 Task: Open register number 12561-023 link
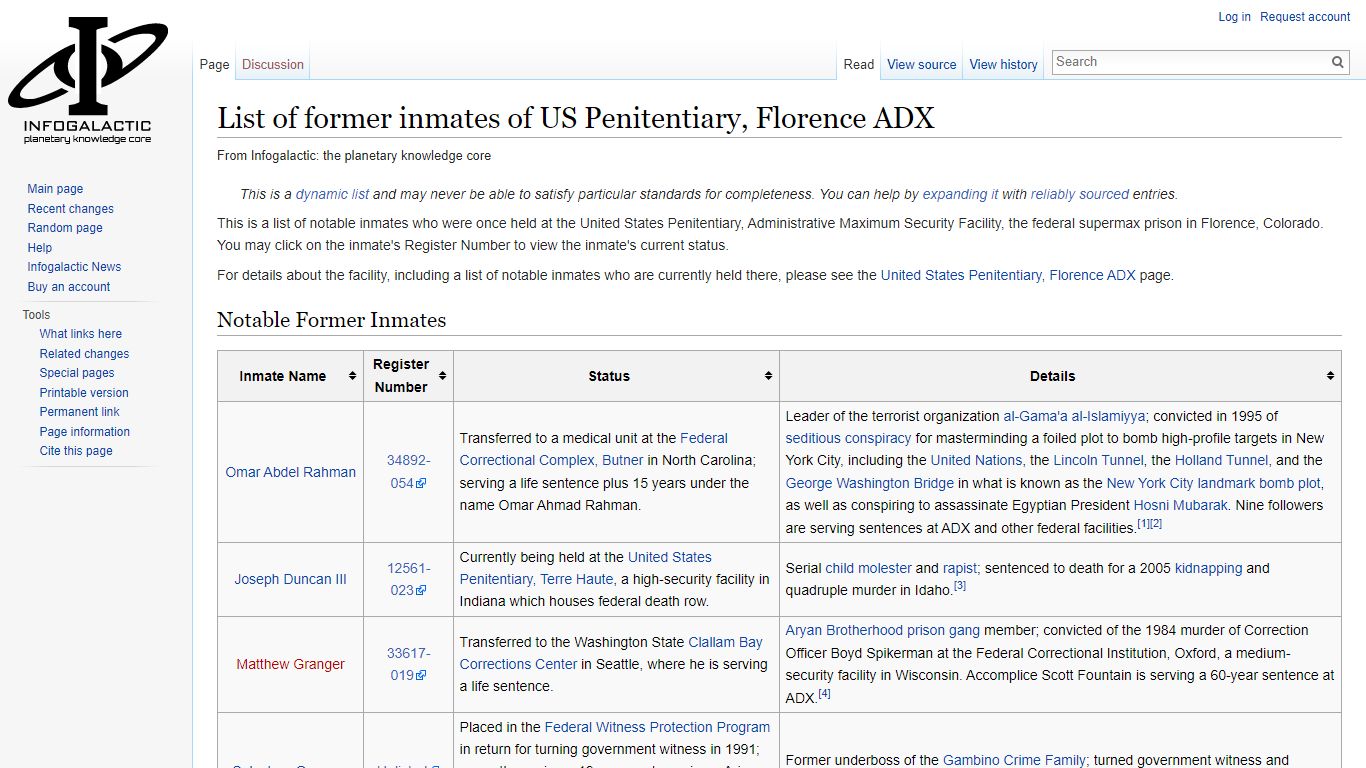tap(408, 579)
